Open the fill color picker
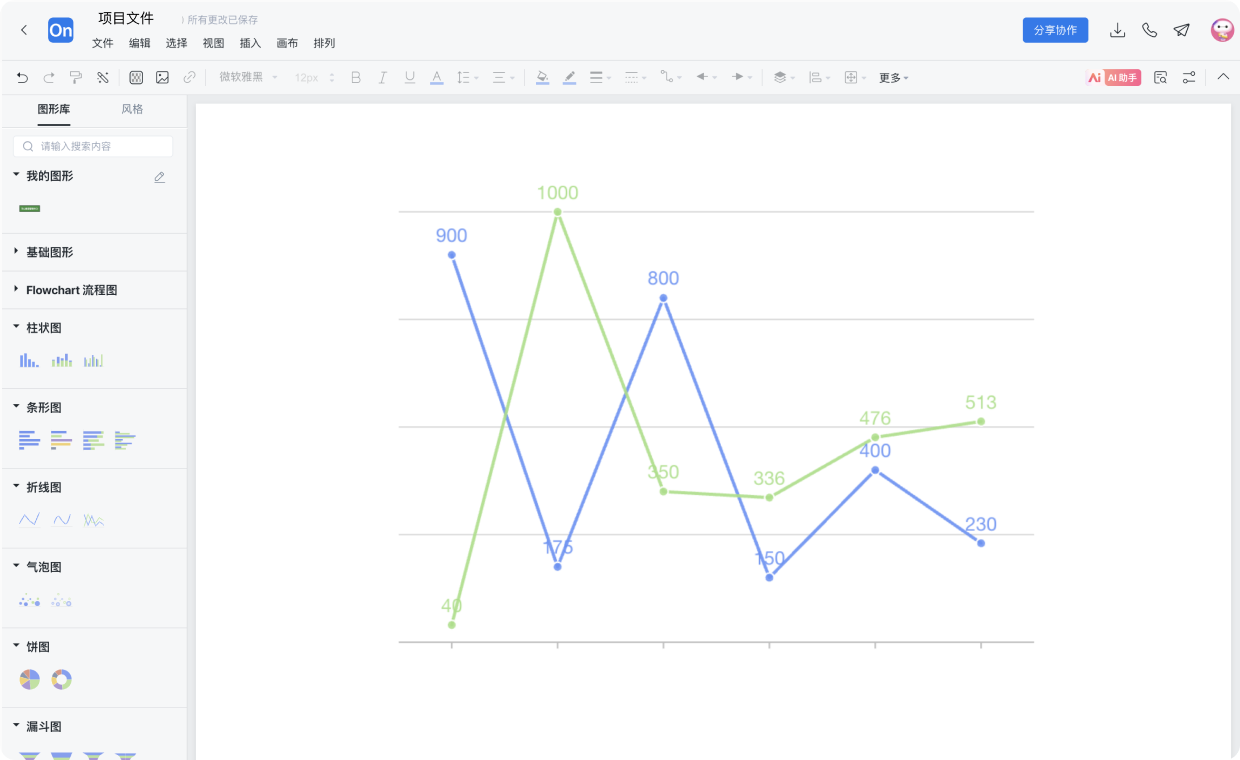This screenshot has height=760, width=1240. coord(542,77)
